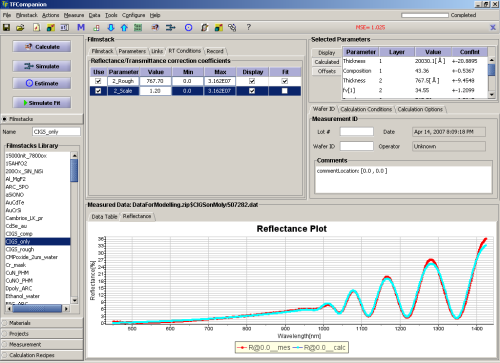Image resolution: width=500 pixels, height=363 pixels.
Task: Click the question mark help icon
Action: [248, 27]
